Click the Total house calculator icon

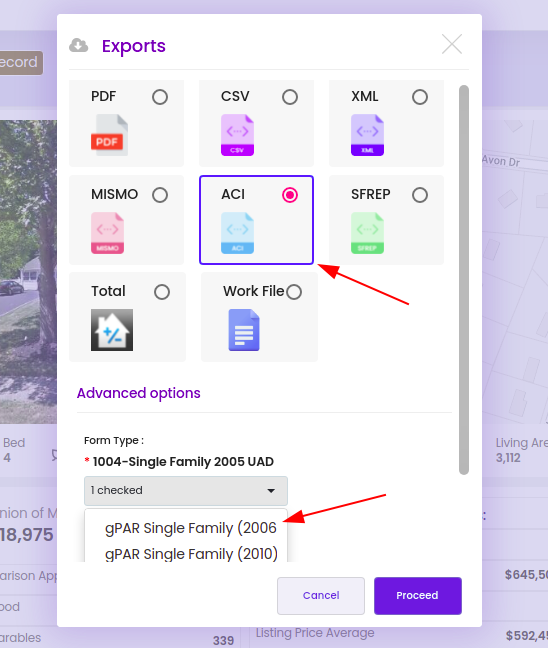(112, 330)
